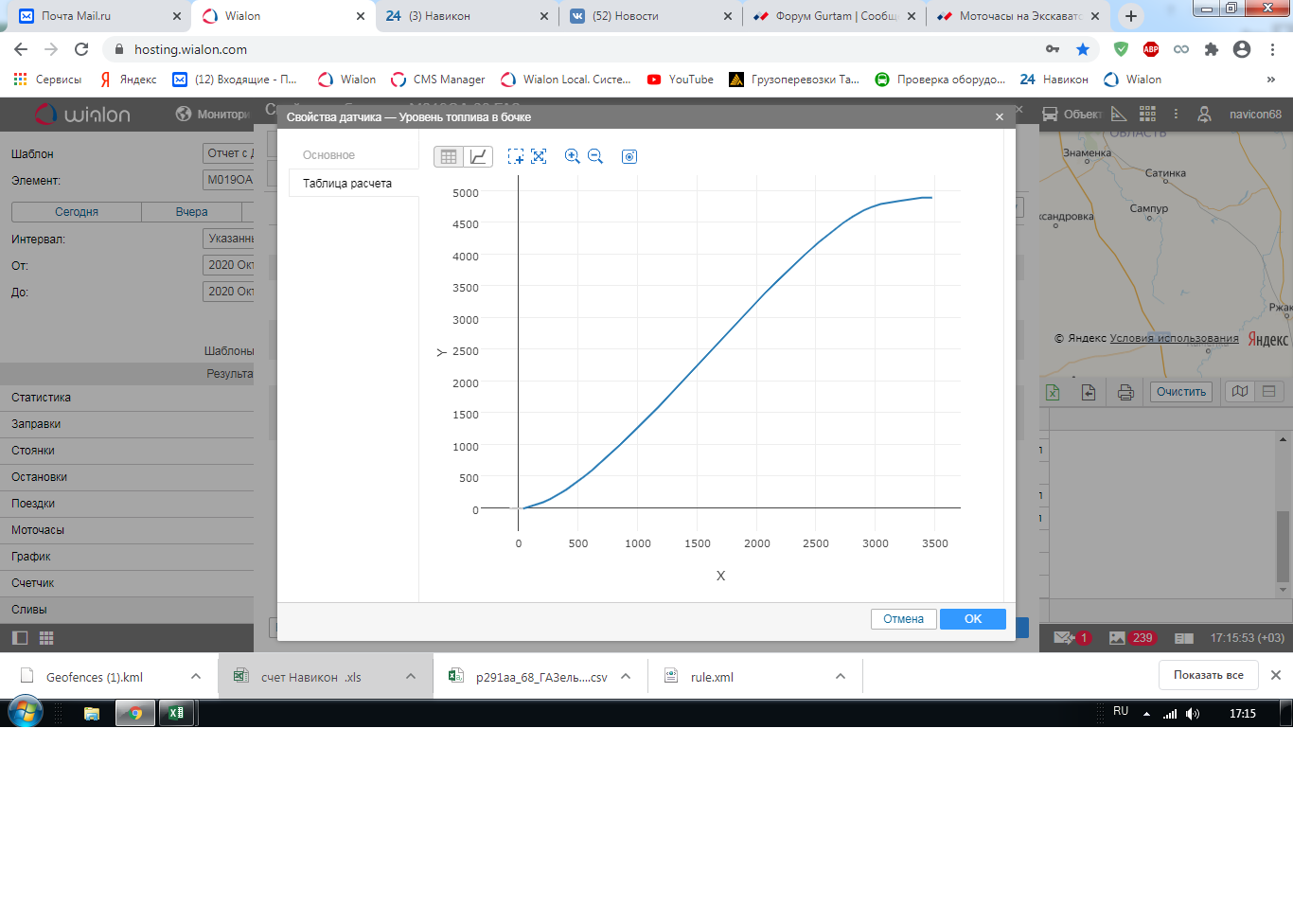This screenshot has height=924, width=1293.
Task: Switch calculation table to table view
Action: (x=449, y=156)
